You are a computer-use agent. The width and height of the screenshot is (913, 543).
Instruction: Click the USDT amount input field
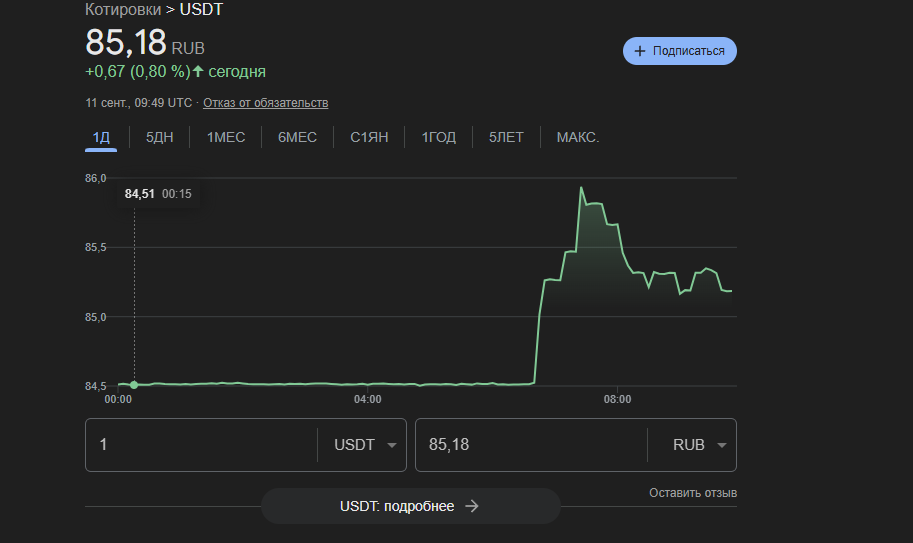click(201, 445)
